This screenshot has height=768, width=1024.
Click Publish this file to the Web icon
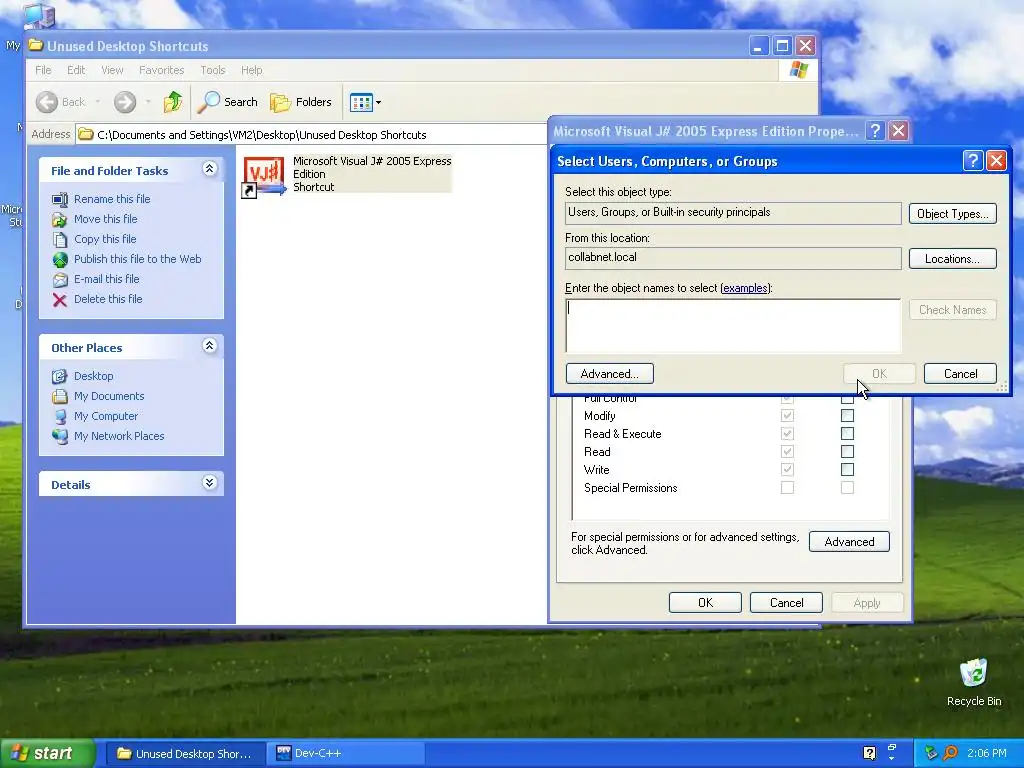[60, 259]
